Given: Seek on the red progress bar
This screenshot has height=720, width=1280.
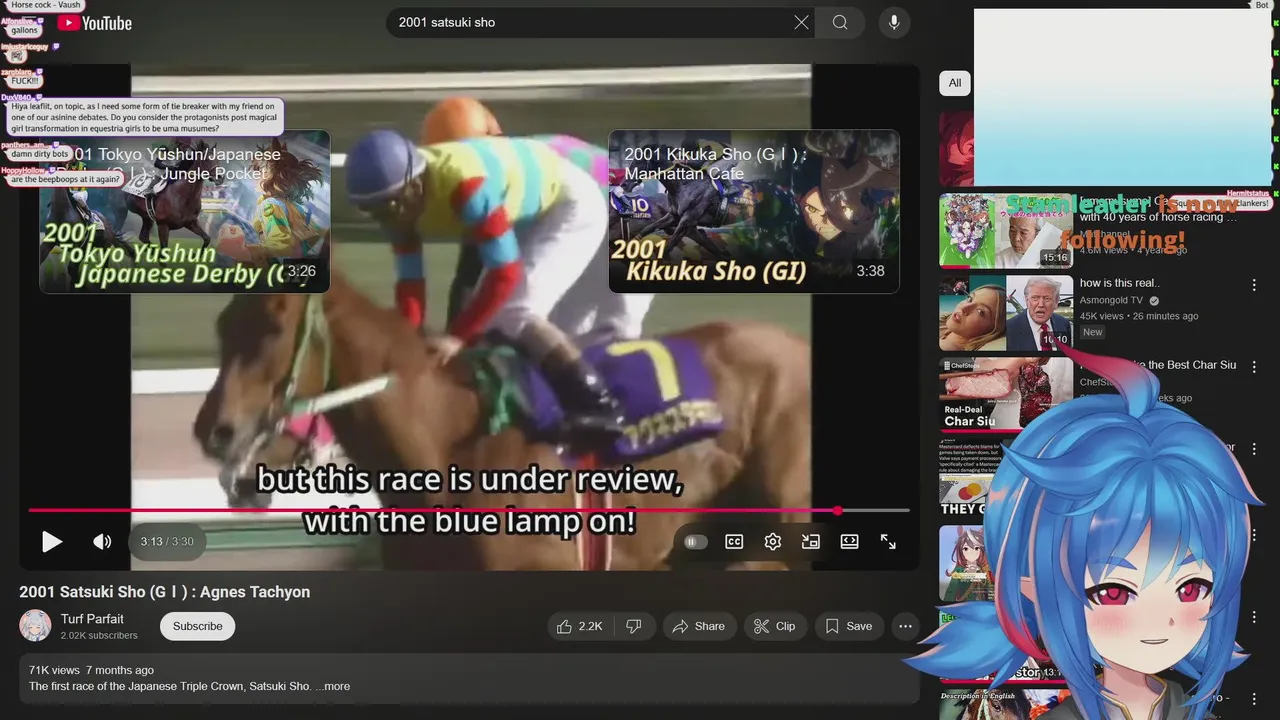Looking at the screenshot, I should coord(469,510).
